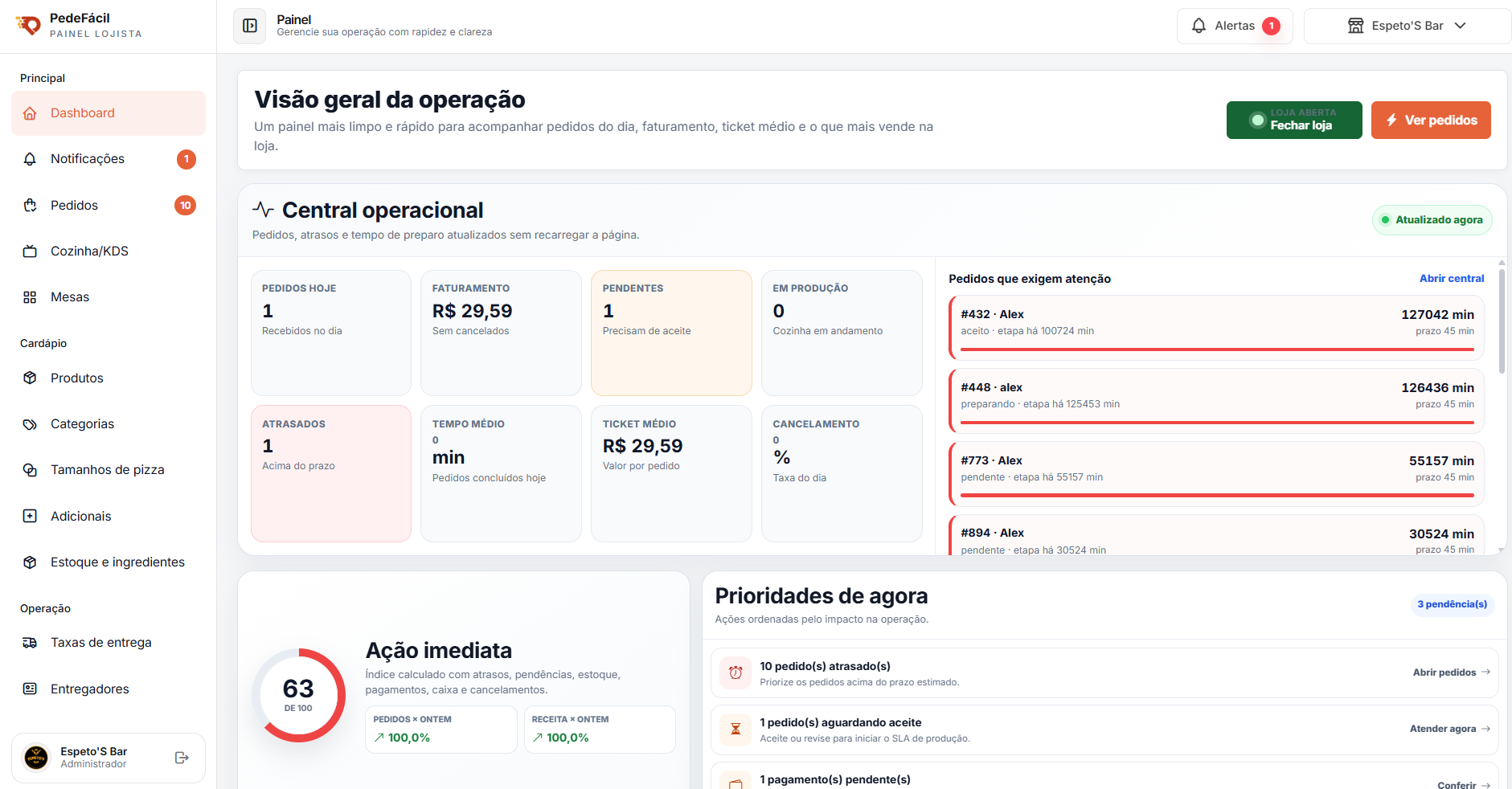Viewport: 1512px width, 789px height.
Task: Click the 3 pendência(s) badge
Action: click(1452, 604)
